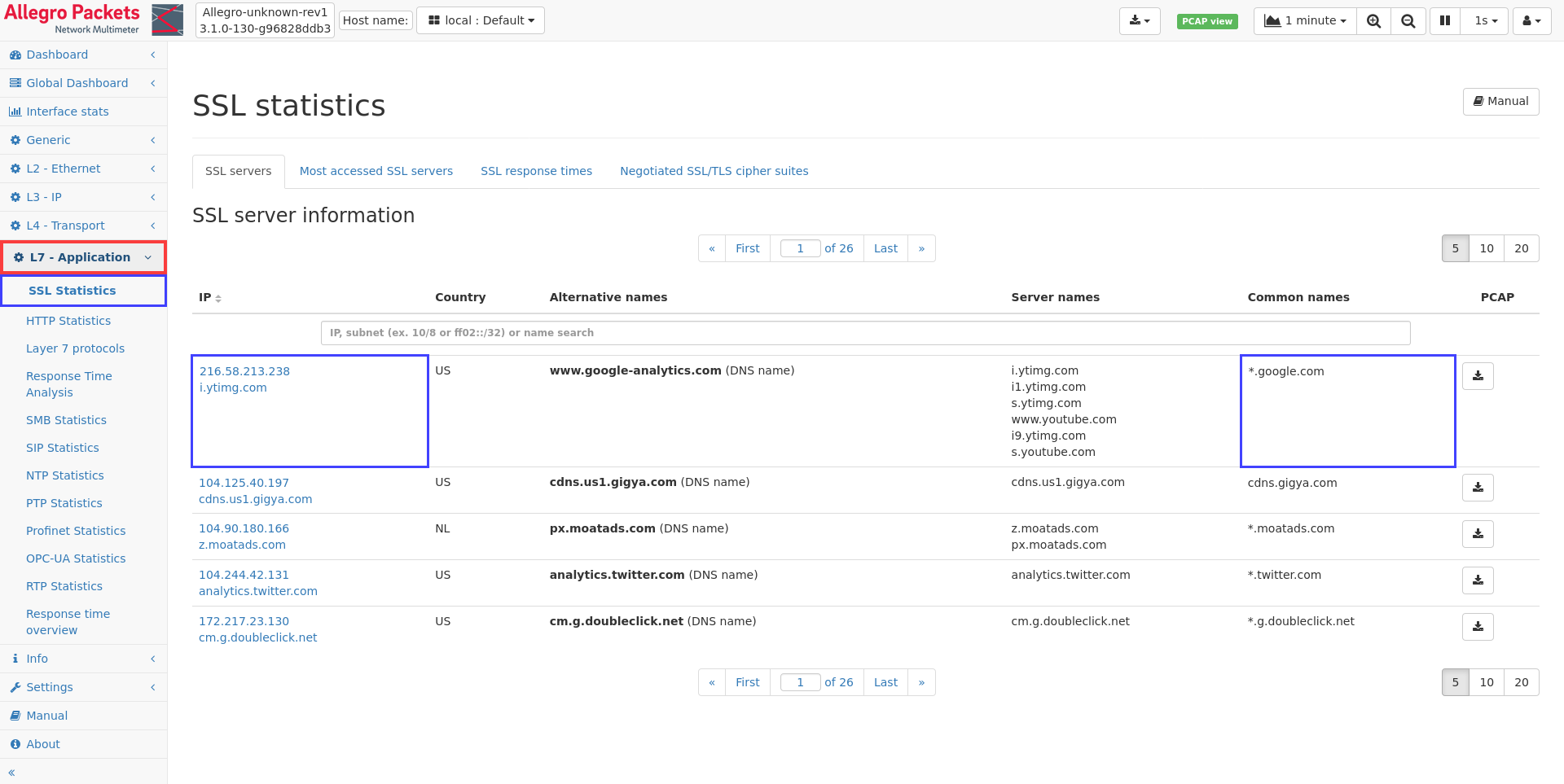Open the user account dropdown
This screenshot has height=784, width=1564.
(x=1531, y=21)
